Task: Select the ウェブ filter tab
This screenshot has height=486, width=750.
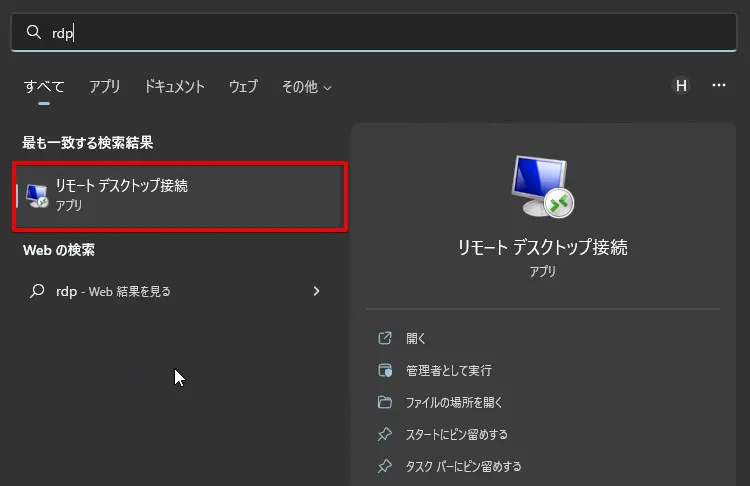Action: tap(243, 87)
